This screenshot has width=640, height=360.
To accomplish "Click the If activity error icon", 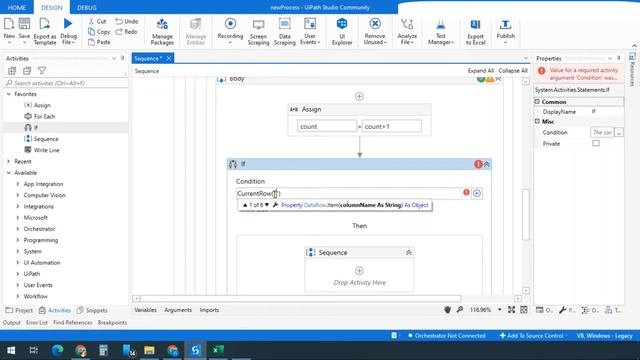I will (478, 164).
